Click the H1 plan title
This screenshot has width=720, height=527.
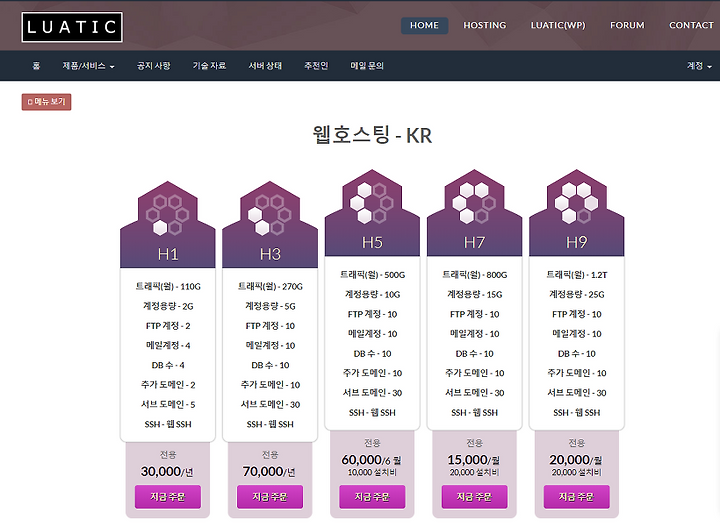click(x=168, y=254)
